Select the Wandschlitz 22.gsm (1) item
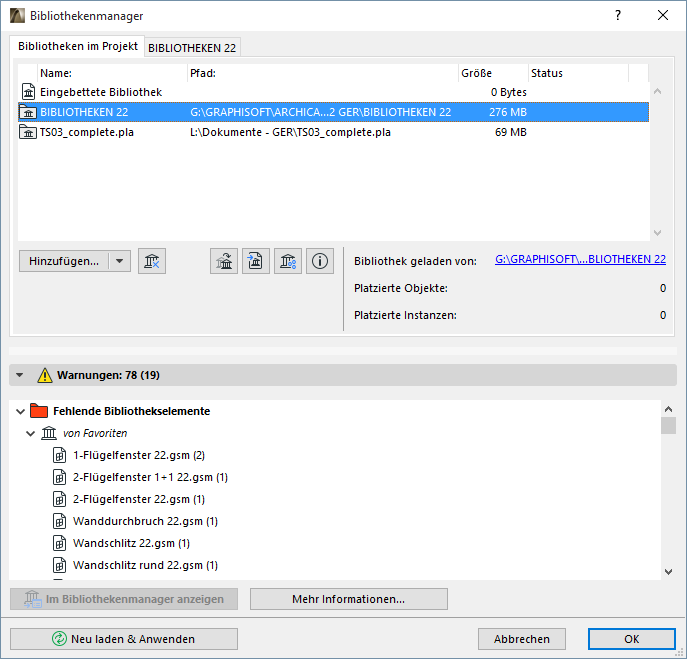687x659 pixels. point(131,543)
